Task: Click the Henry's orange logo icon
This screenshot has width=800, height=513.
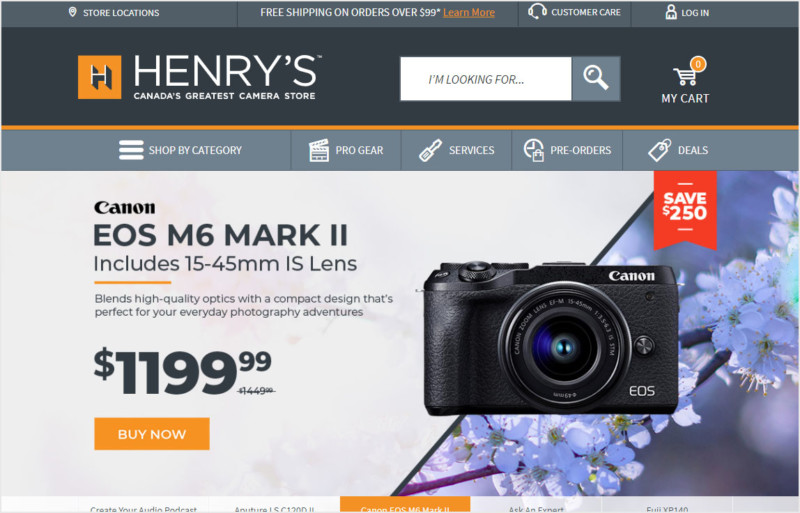Action: [99, 77]
